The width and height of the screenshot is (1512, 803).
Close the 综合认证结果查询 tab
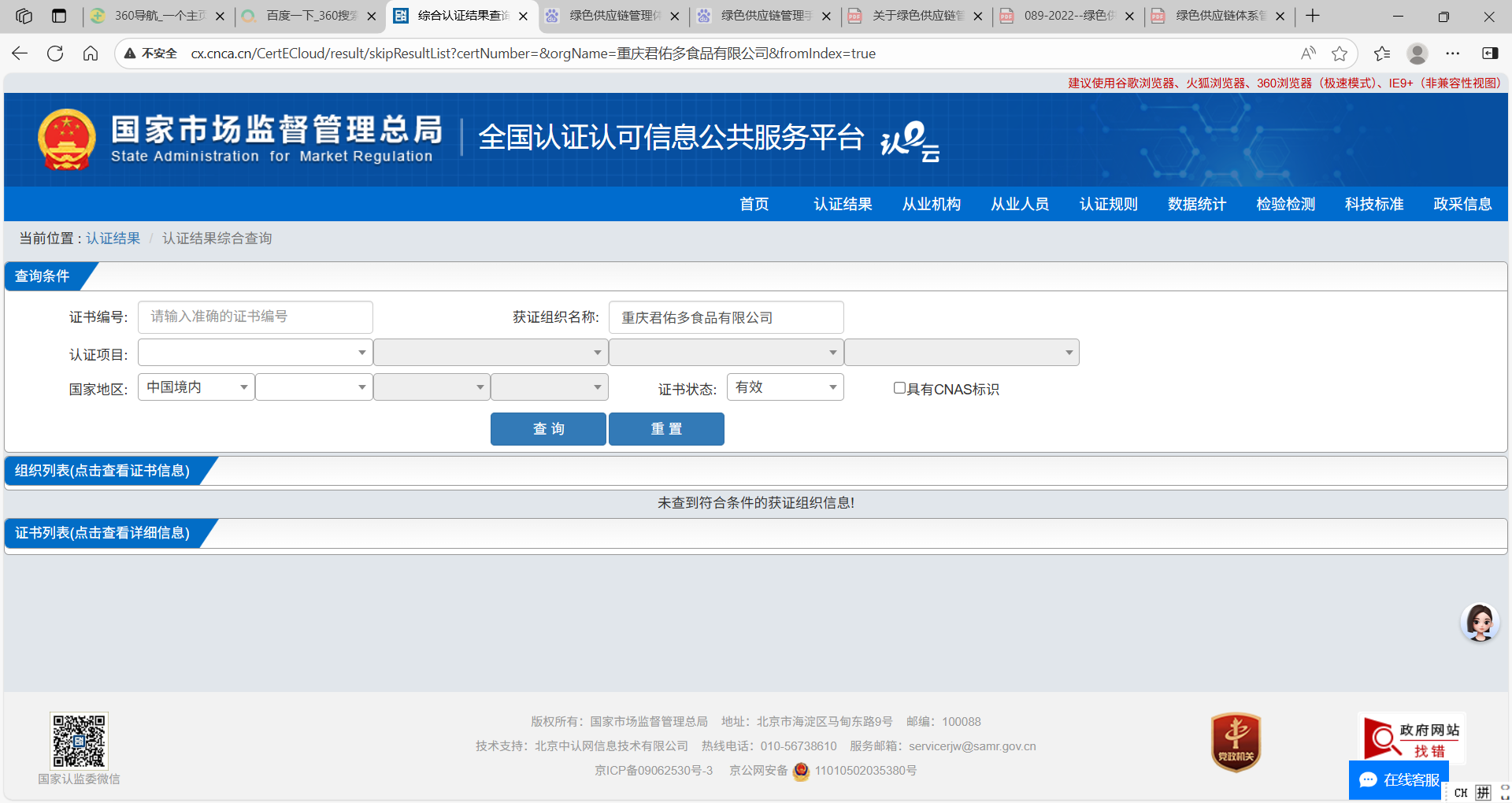[523, 16]
